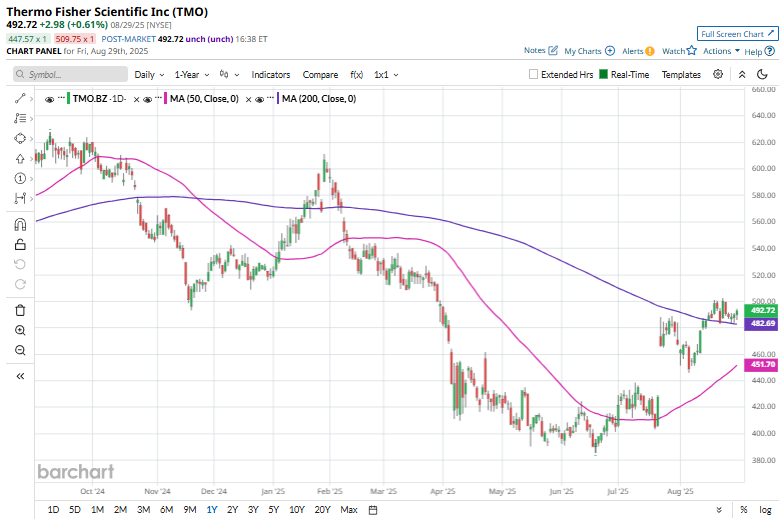Viewport: 783px width, 522px height.
Task: Open the numbered circle label tool
Action: (20, 178)
